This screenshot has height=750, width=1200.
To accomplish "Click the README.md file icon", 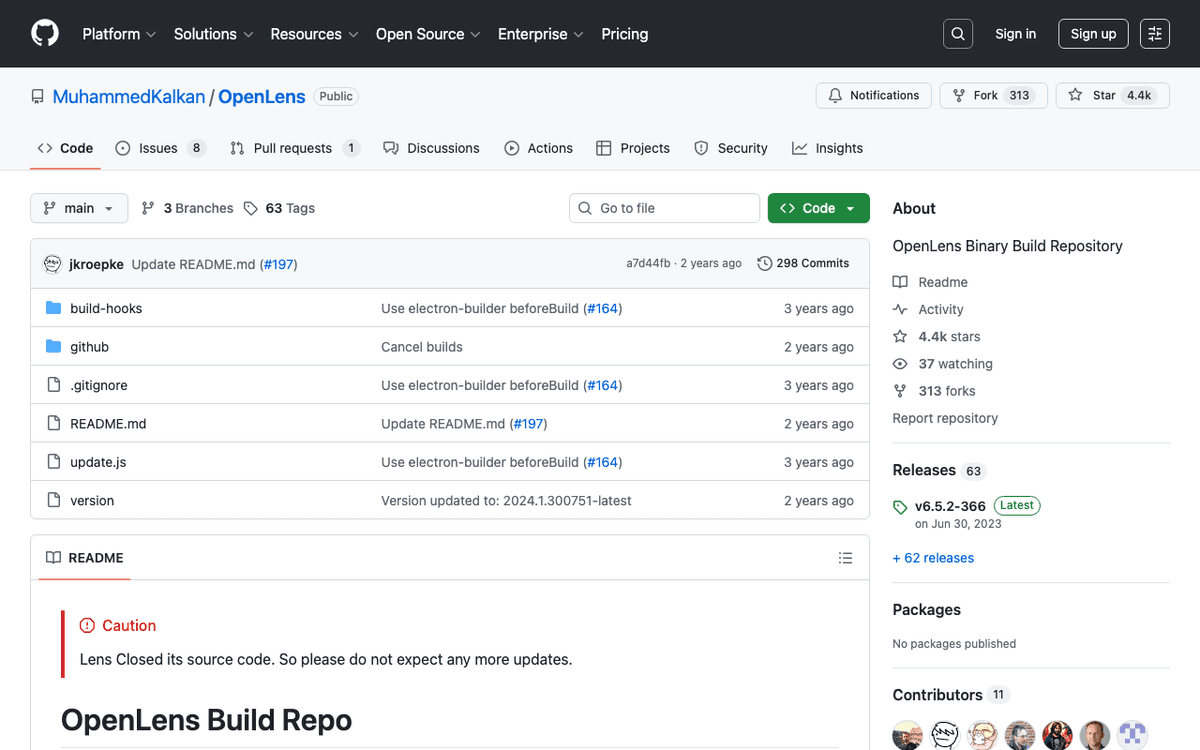I will click(54, 424).
